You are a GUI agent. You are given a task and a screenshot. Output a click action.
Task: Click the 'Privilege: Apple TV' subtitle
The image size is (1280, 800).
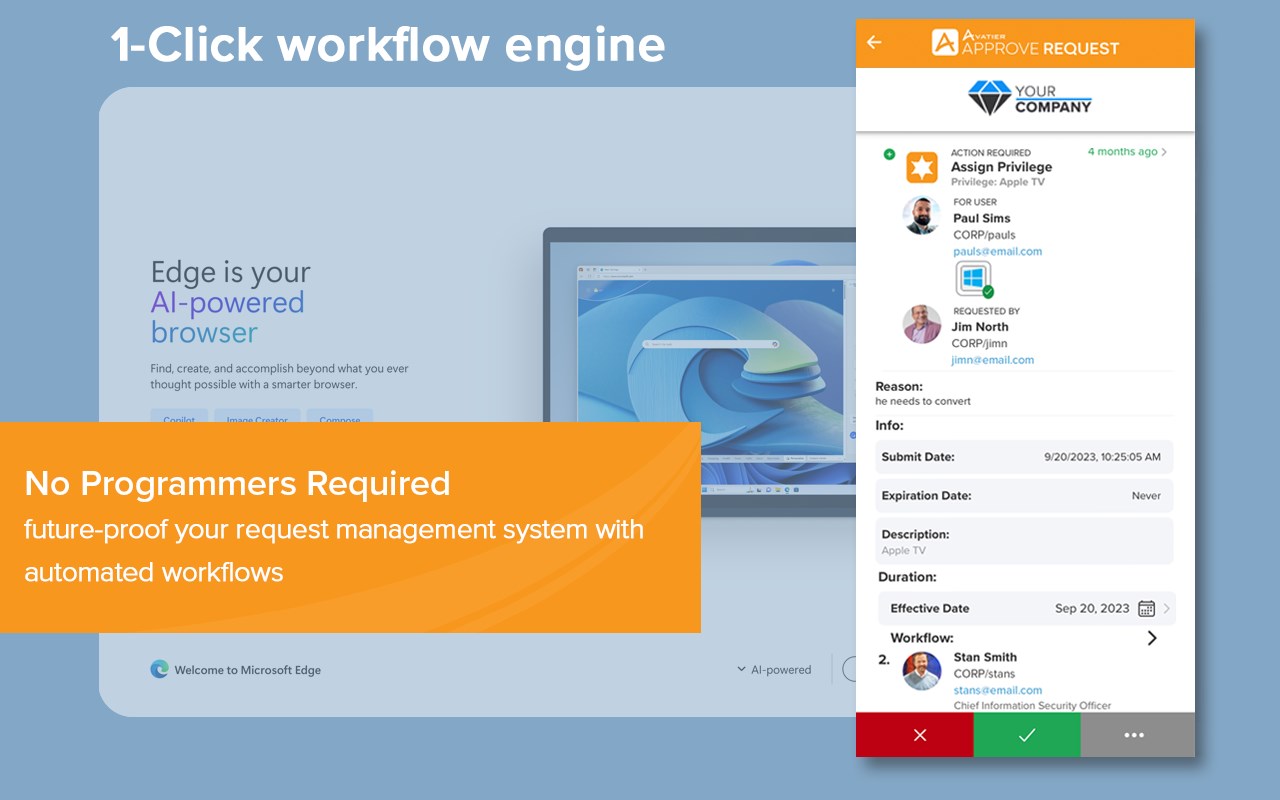(x=998, y=182)
